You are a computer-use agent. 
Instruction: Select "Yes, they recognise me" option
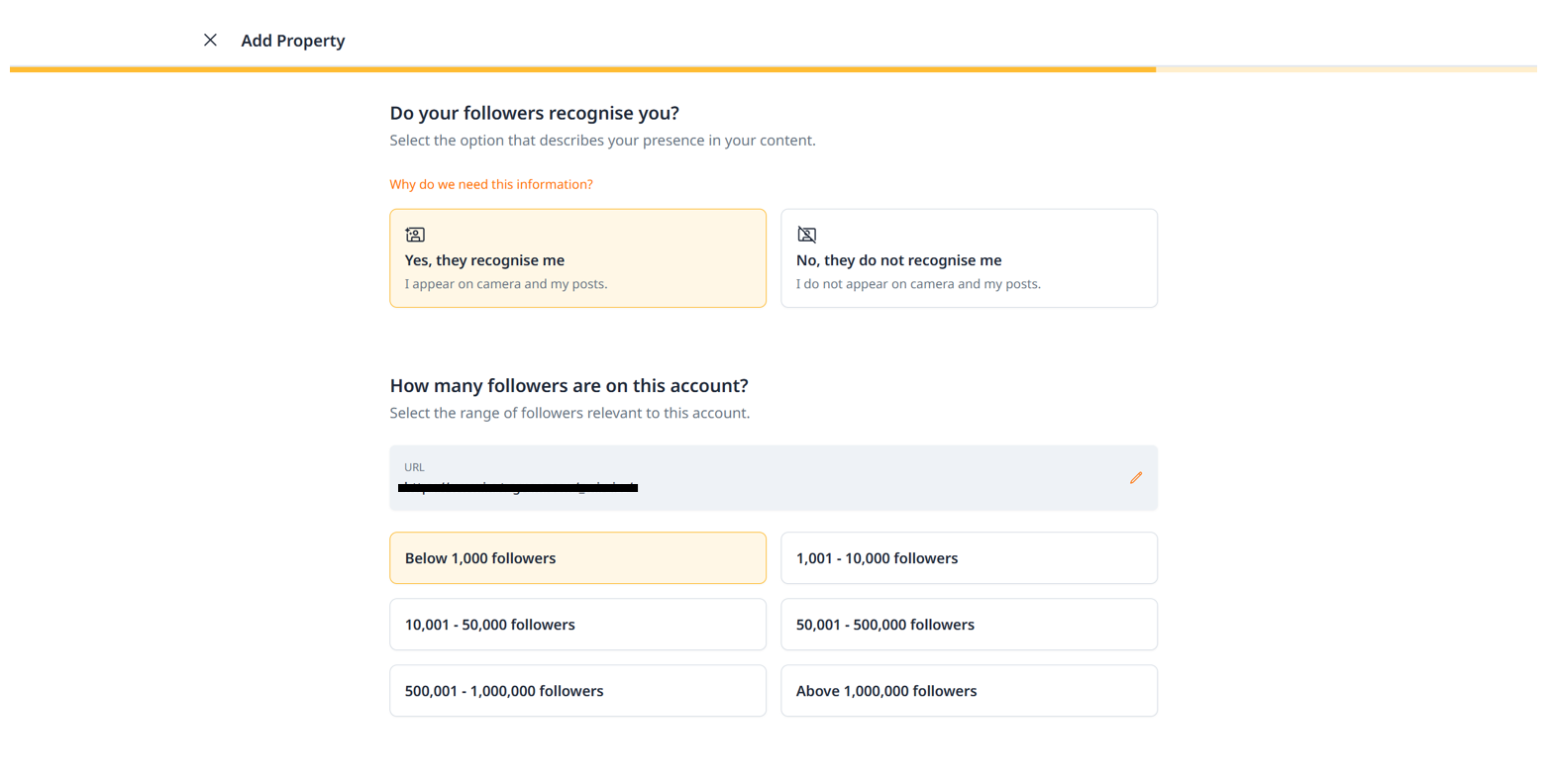[x=577, y=259]
